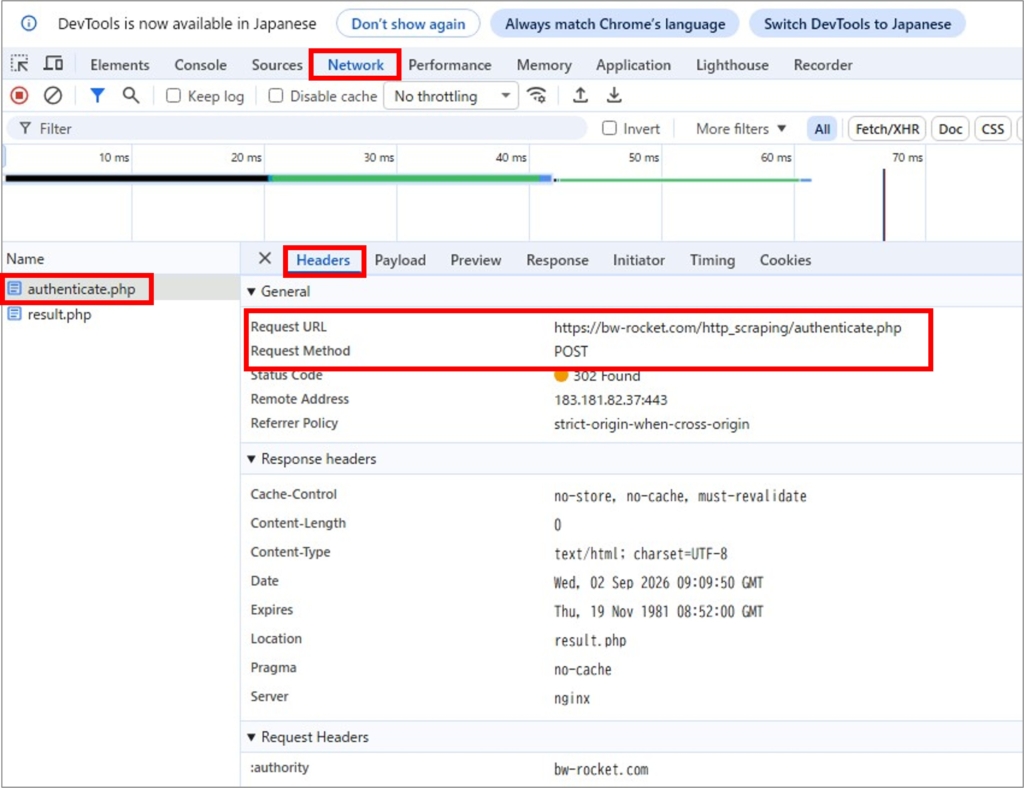Open the No throttling dropdown
The width and height of the screenshot is (1024, 788).
pos(451,96)
